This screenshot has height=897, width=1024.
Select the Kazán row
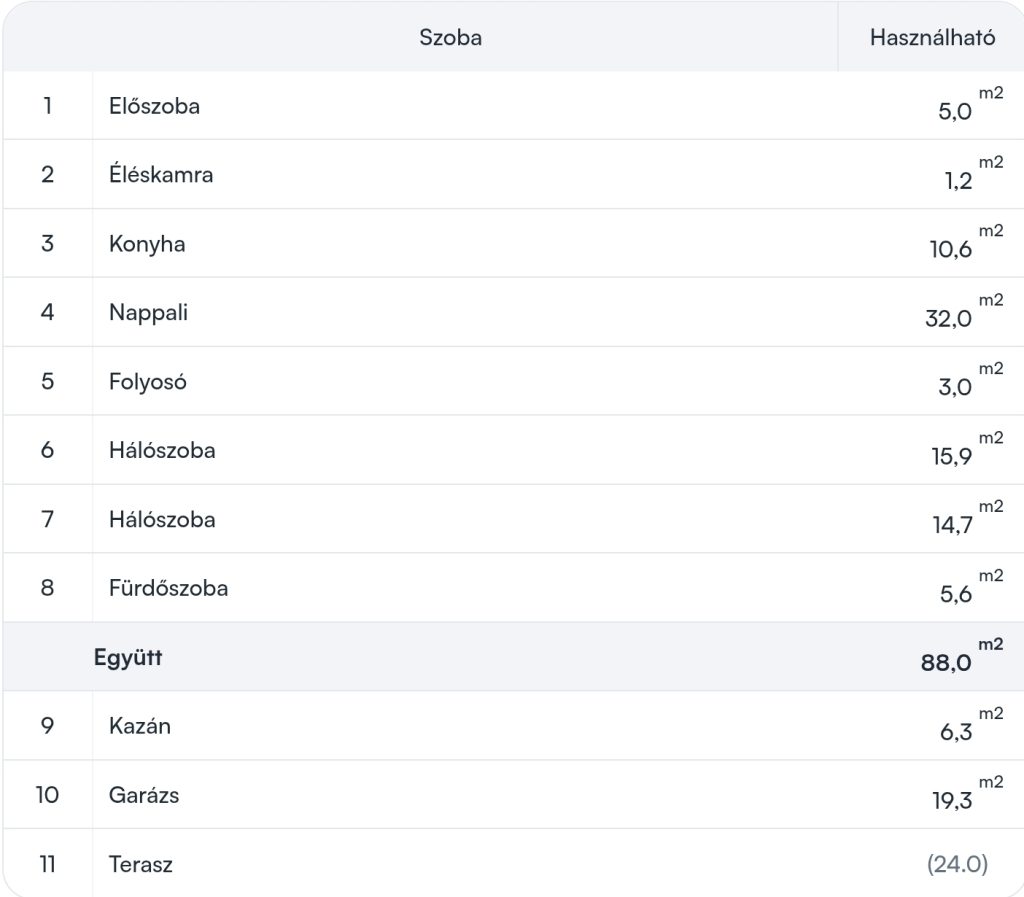(513, 725)
